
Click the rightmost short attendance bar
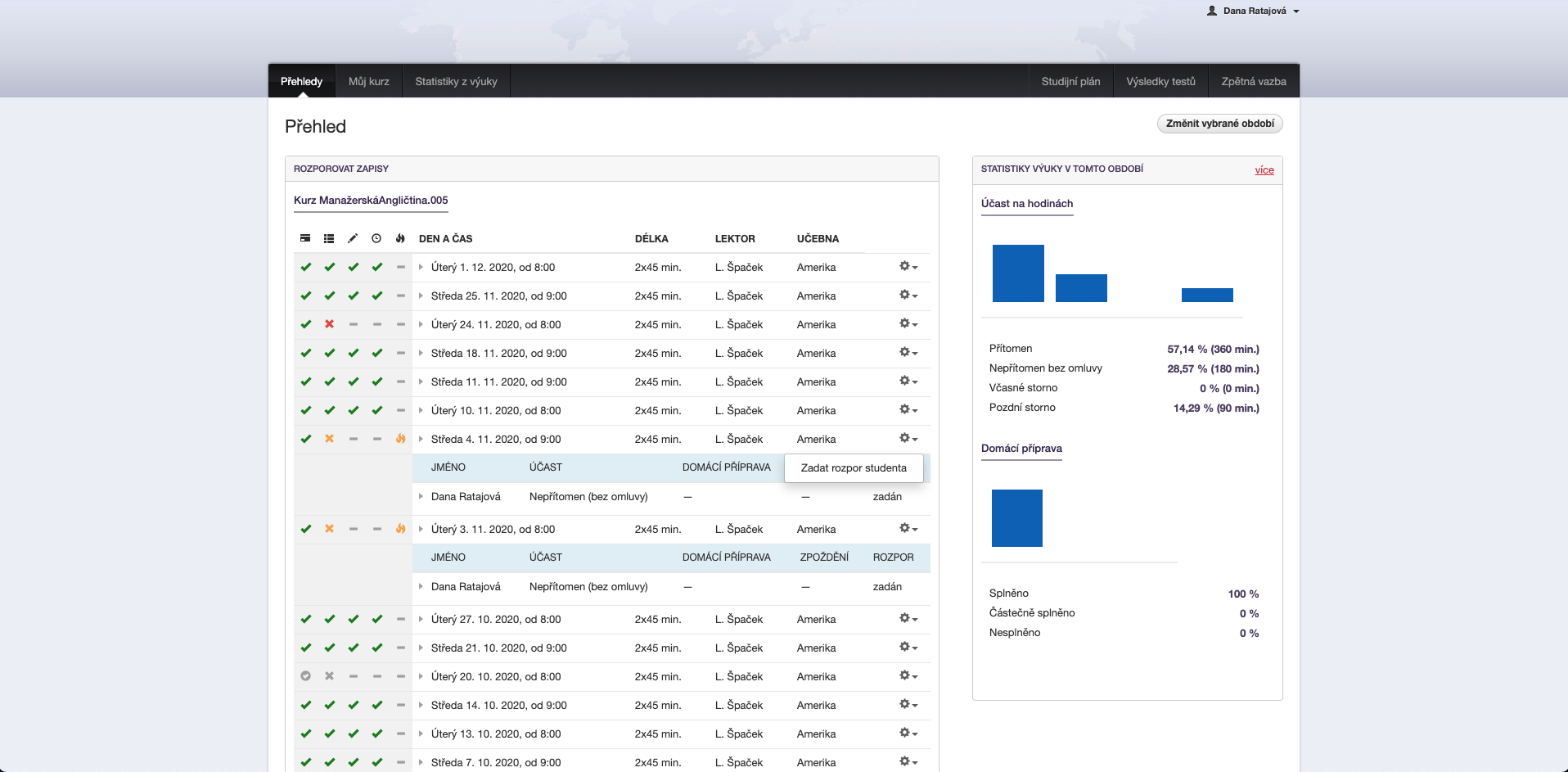(x=1207, y=296)
